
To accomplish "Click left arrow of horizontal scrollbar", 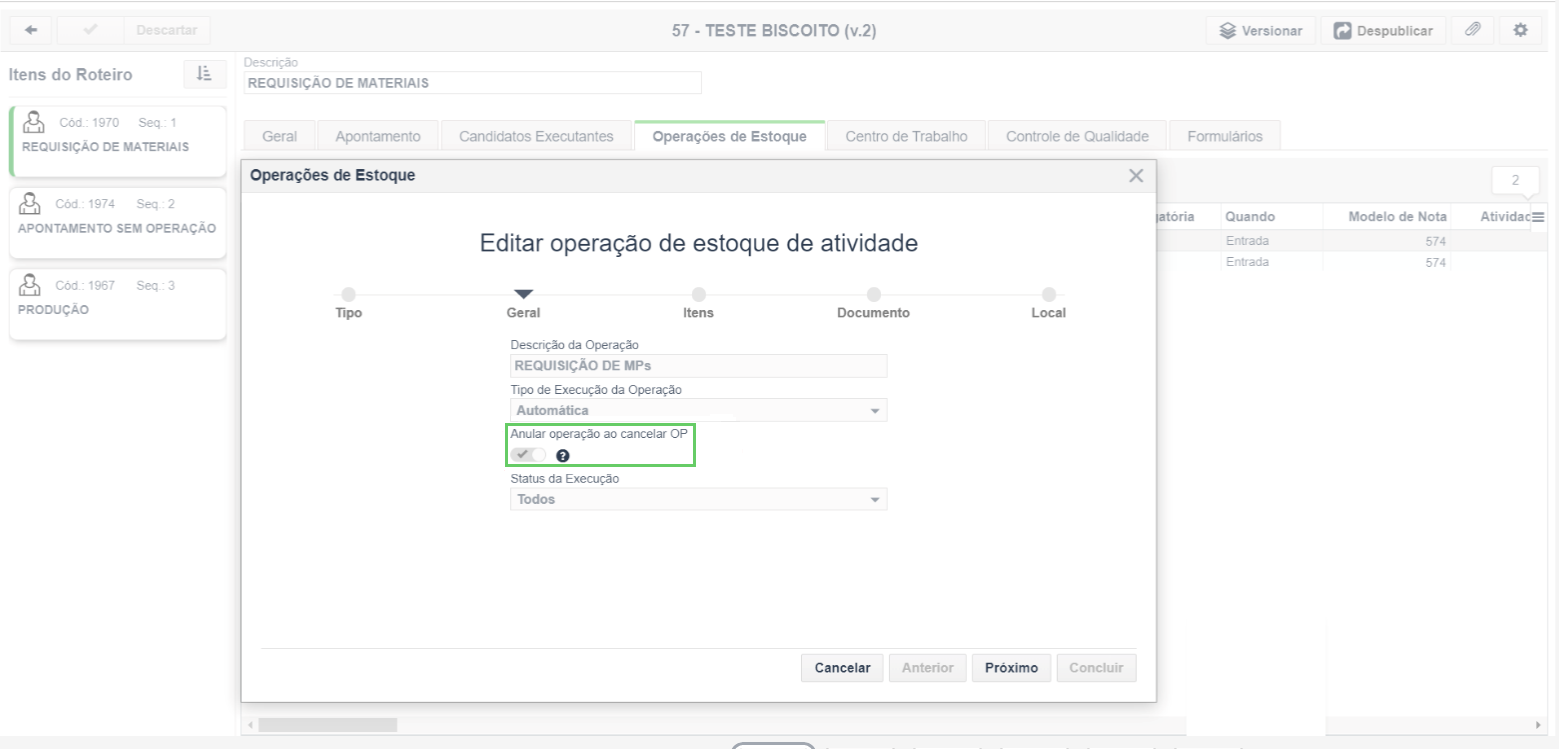I will (250, 724).
